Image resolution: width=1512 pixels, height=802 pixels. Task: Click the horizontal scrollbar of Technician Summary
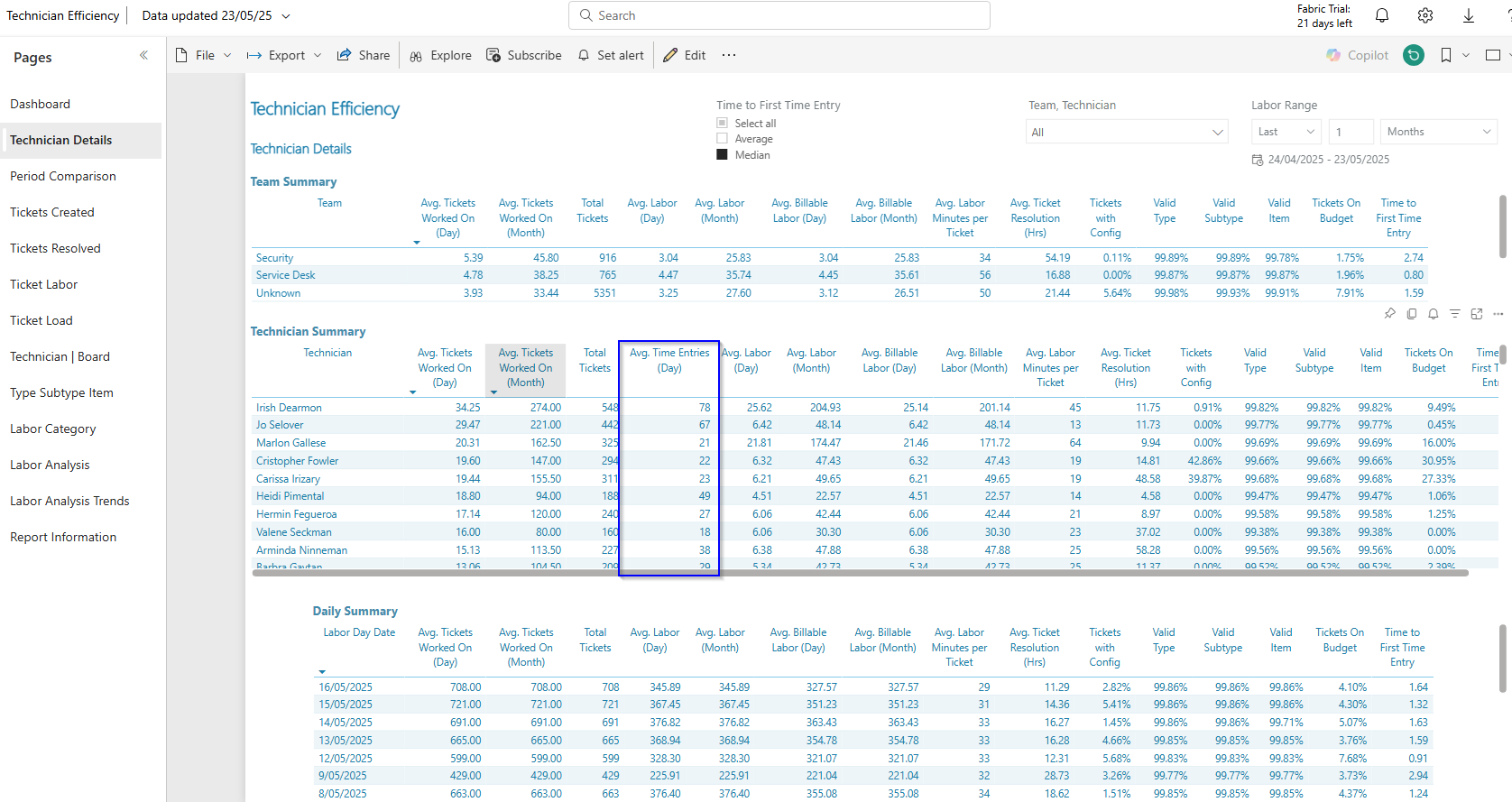tap(860, 572)
